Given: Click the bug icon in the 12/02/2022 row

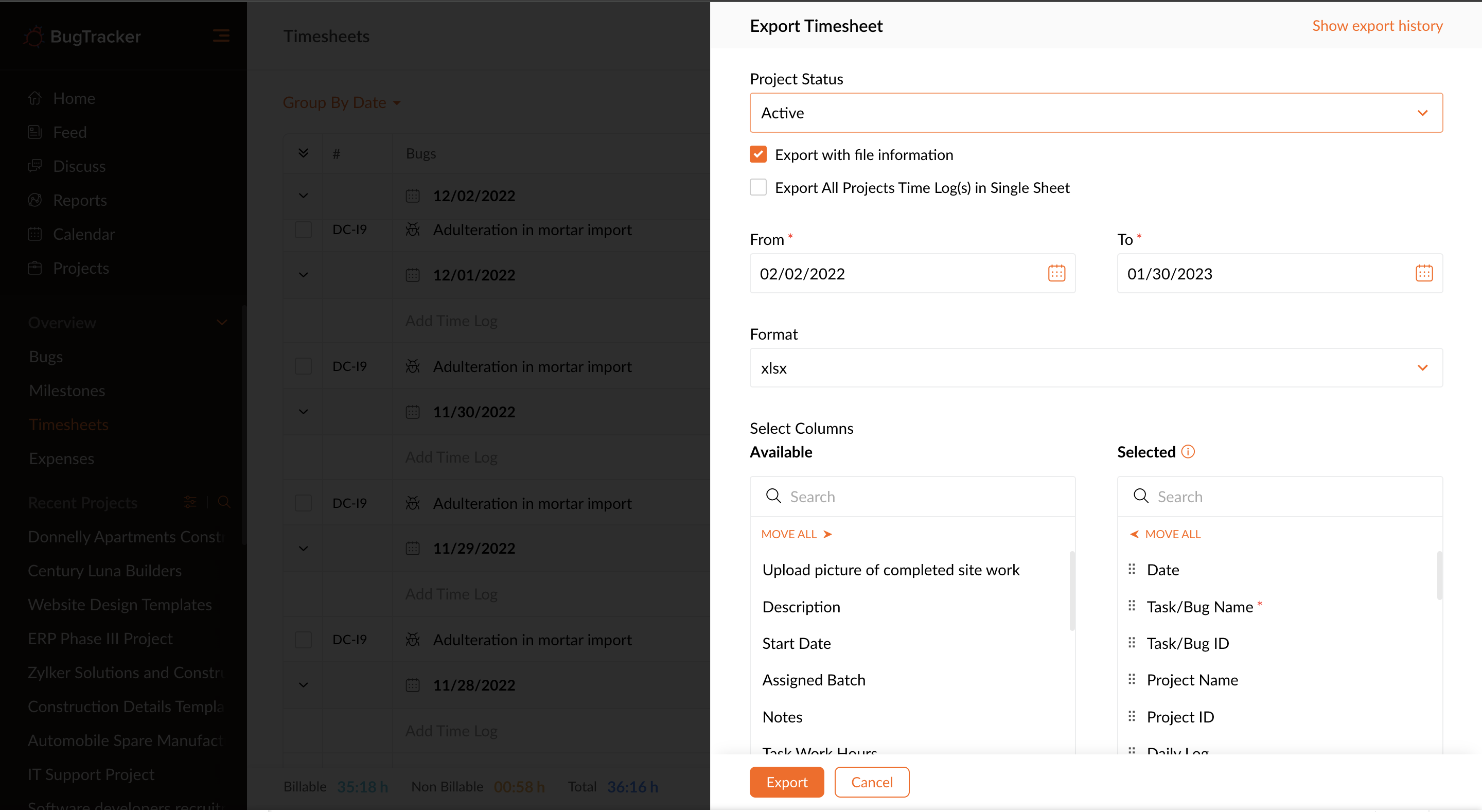Looking at the screenshot, I should click(413, 230).
